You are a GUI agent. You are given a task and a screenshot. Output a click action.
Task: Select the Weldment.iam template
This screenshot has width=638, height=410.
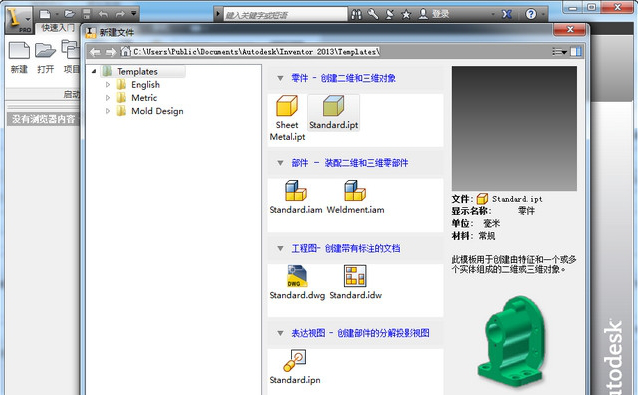(355, 198)
